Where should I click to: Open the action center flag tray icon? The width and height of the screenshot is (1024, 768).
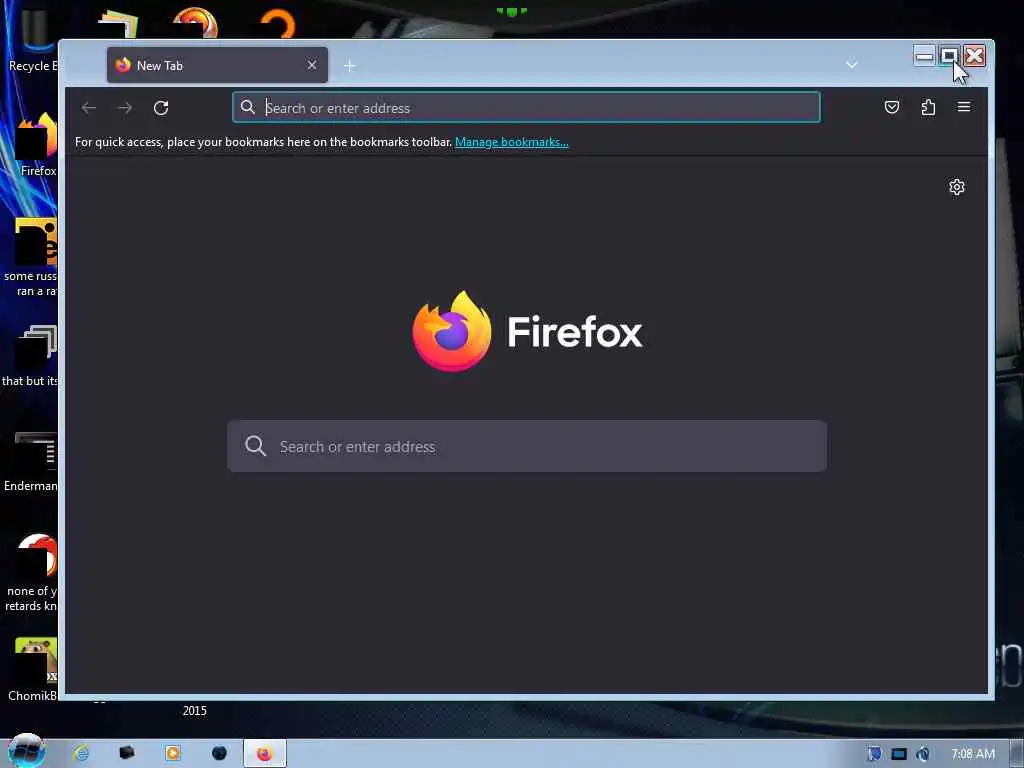point(874,754)
